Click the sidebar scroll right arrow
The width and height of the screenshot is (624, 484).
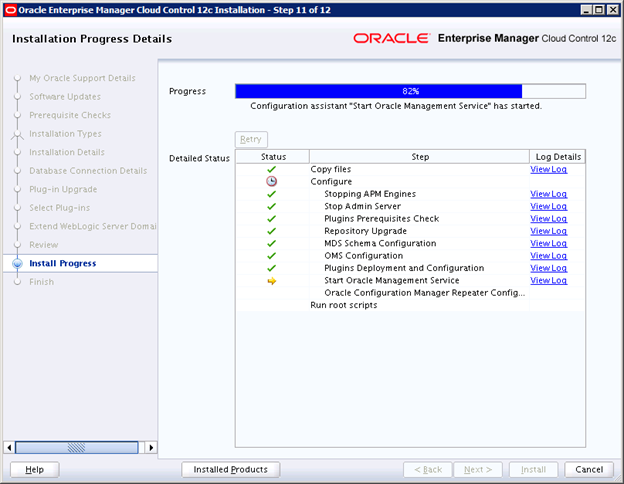point(151,447)
